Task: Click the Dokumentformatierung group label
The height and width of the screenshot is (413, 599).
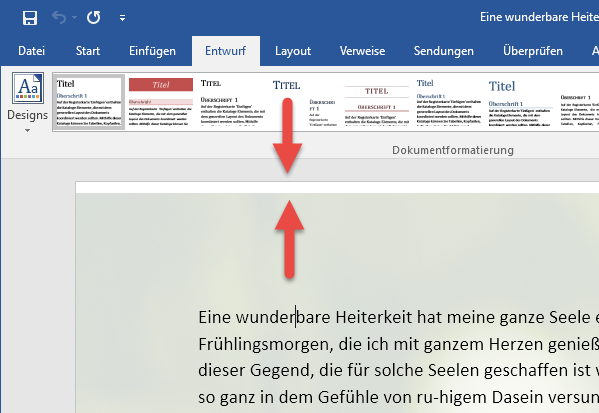Action: (453, 150)
